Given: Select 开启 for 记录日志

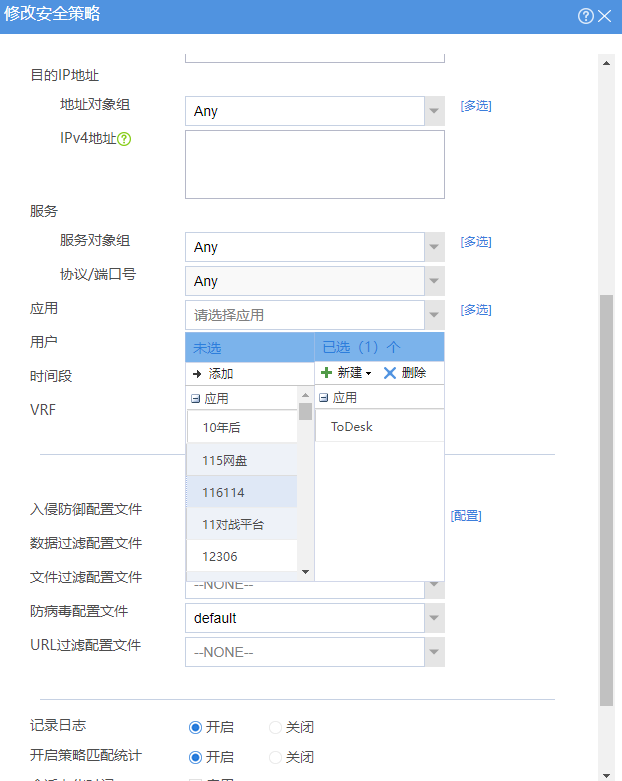Looking at the screenshot, I should (196, 727).
